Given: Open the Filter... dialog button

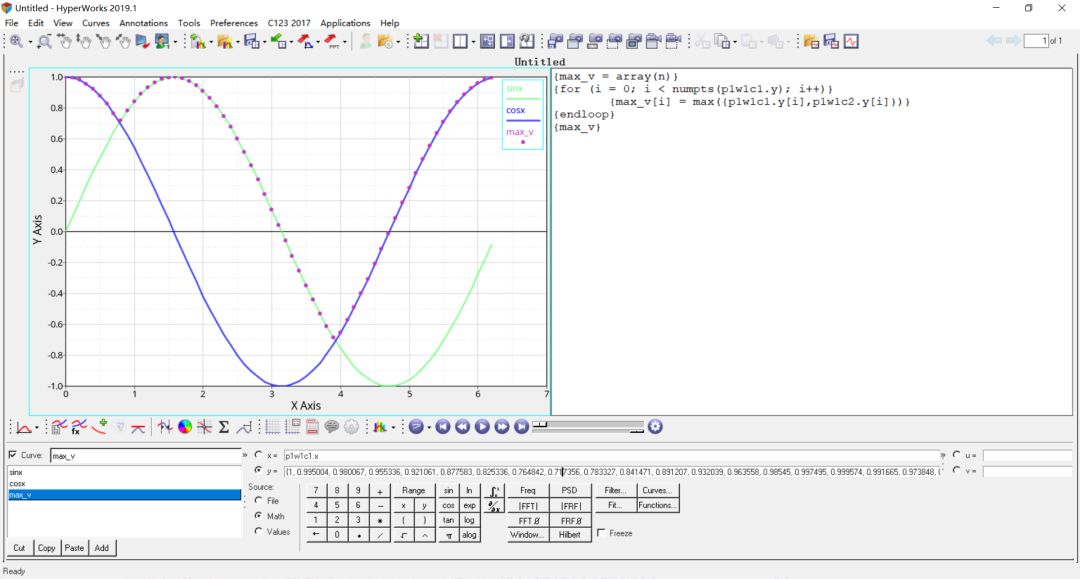Looking at the screenshot, I should tap(615, 490).
